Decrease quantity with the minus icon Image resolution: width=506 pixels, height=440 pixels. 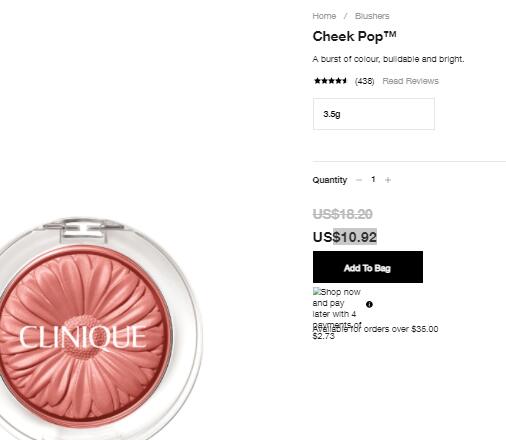tap(359, 180)
